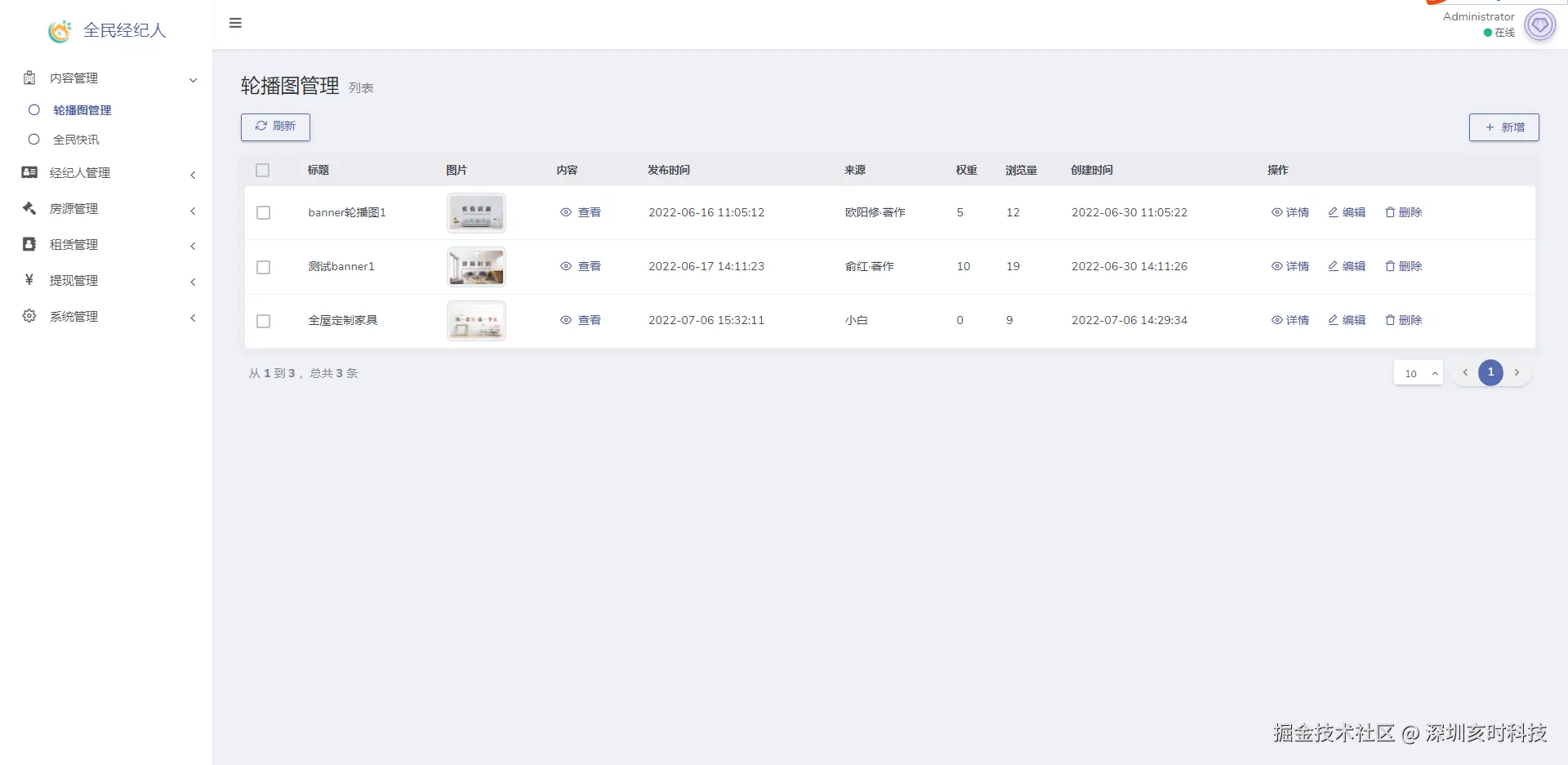Check the 测试banner1 row checkbox
Screen dimensions: 1568x765
(263, 267)
